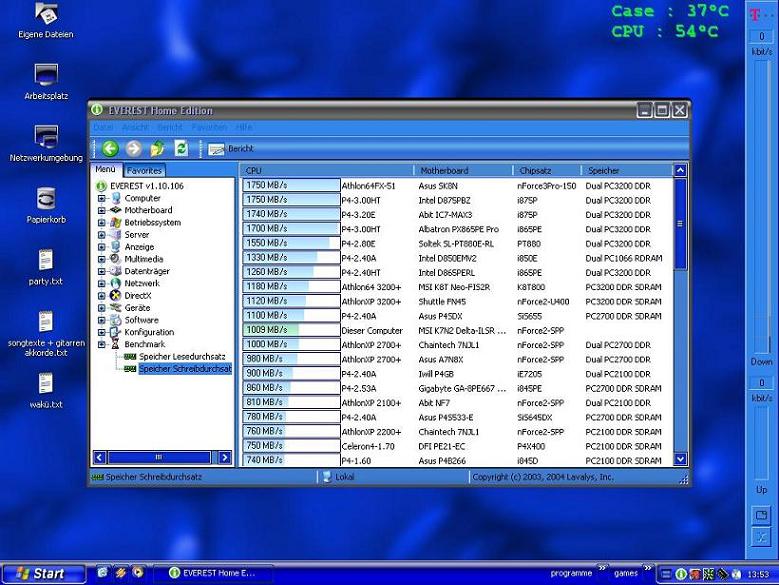Select the wakü.txt file icon
The height and width of the screenshot is (585, 779).
tap(46, 390)
